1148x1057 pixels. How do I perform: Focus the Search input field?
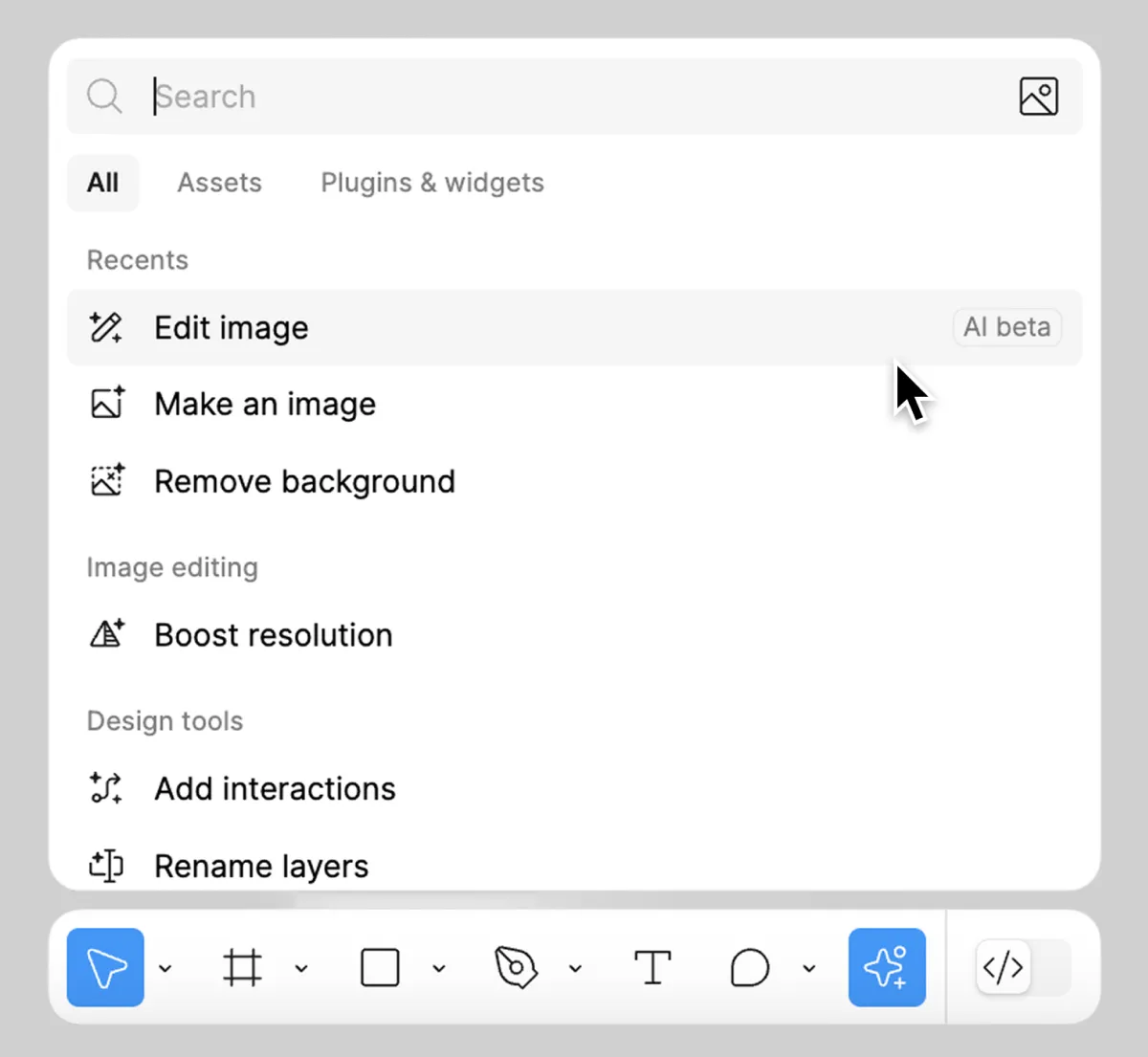[x=574, y=97]
